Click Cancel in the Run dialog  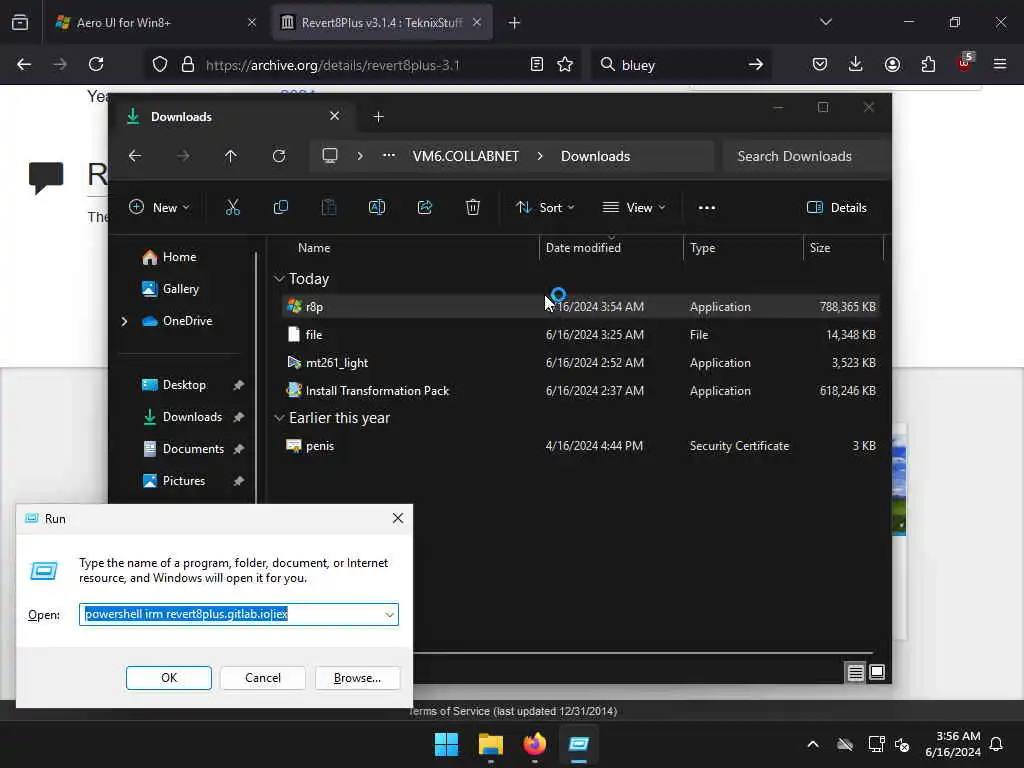click(x=263, y=678)
